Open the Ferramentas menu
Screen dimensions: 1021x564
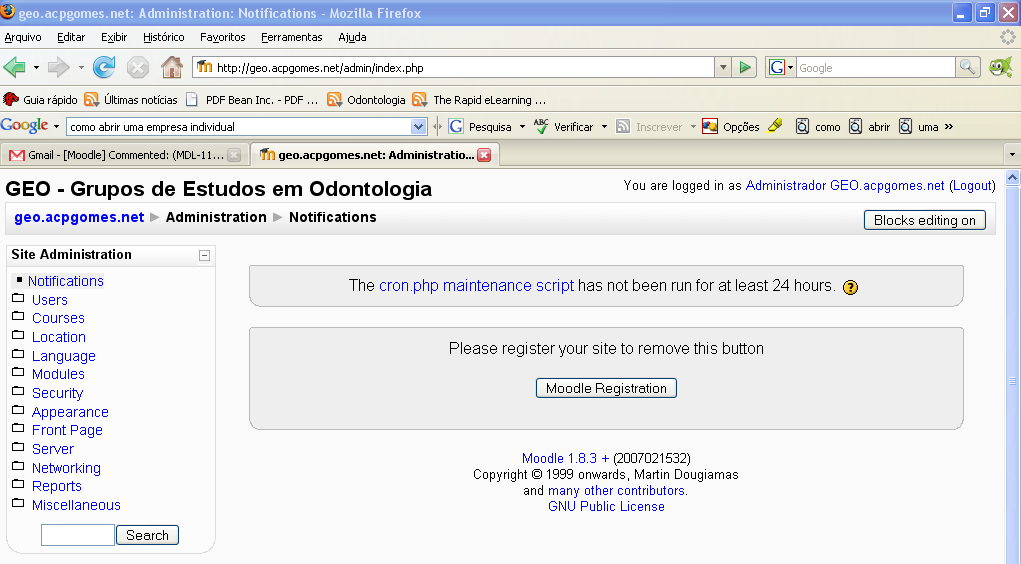tap(292, 37)
